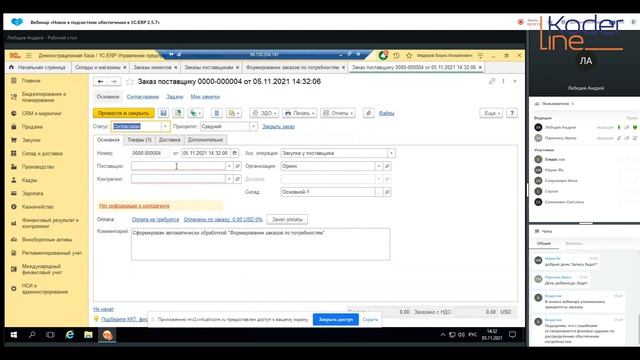Open the Согласование link in document header
This screenshot has width=640, height=360.
(143, 97)
